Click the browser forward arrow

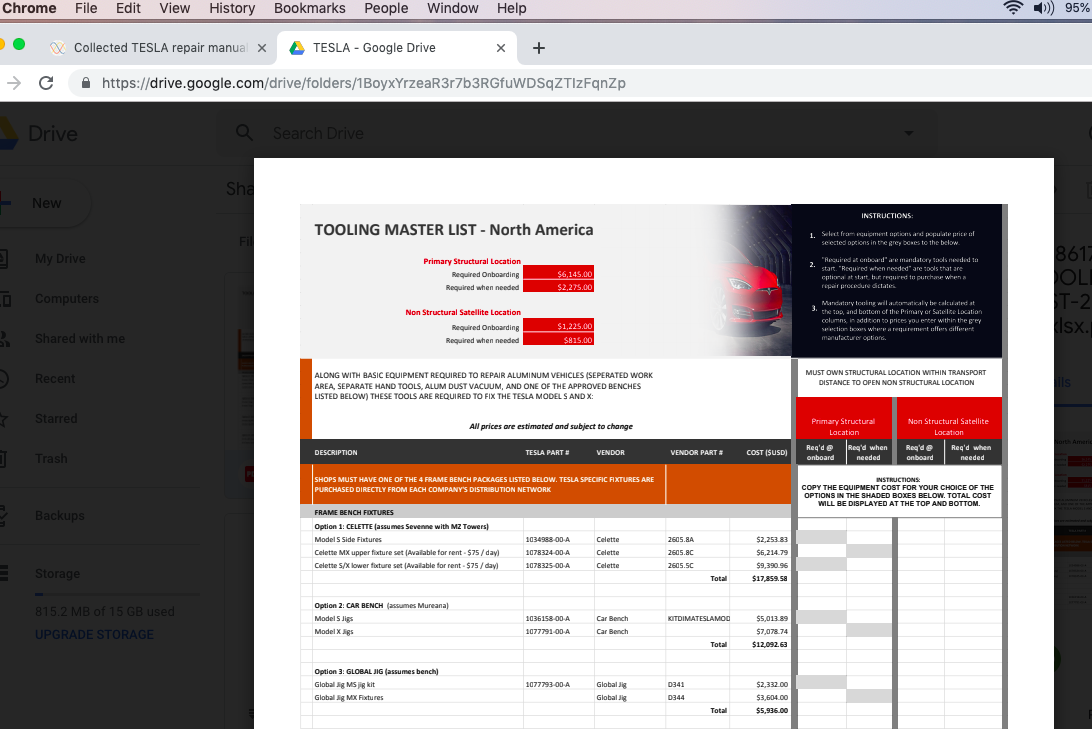[13, 84]
